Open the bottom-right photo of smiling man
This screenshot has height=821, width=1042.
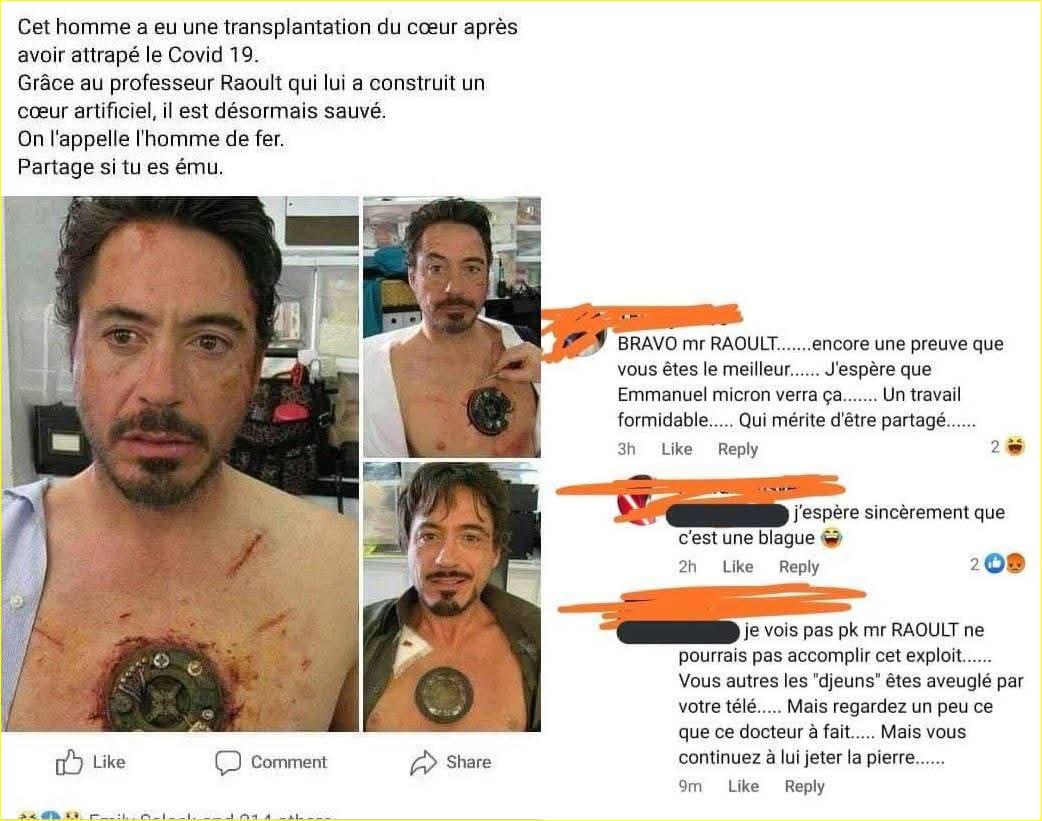(452, 598)
